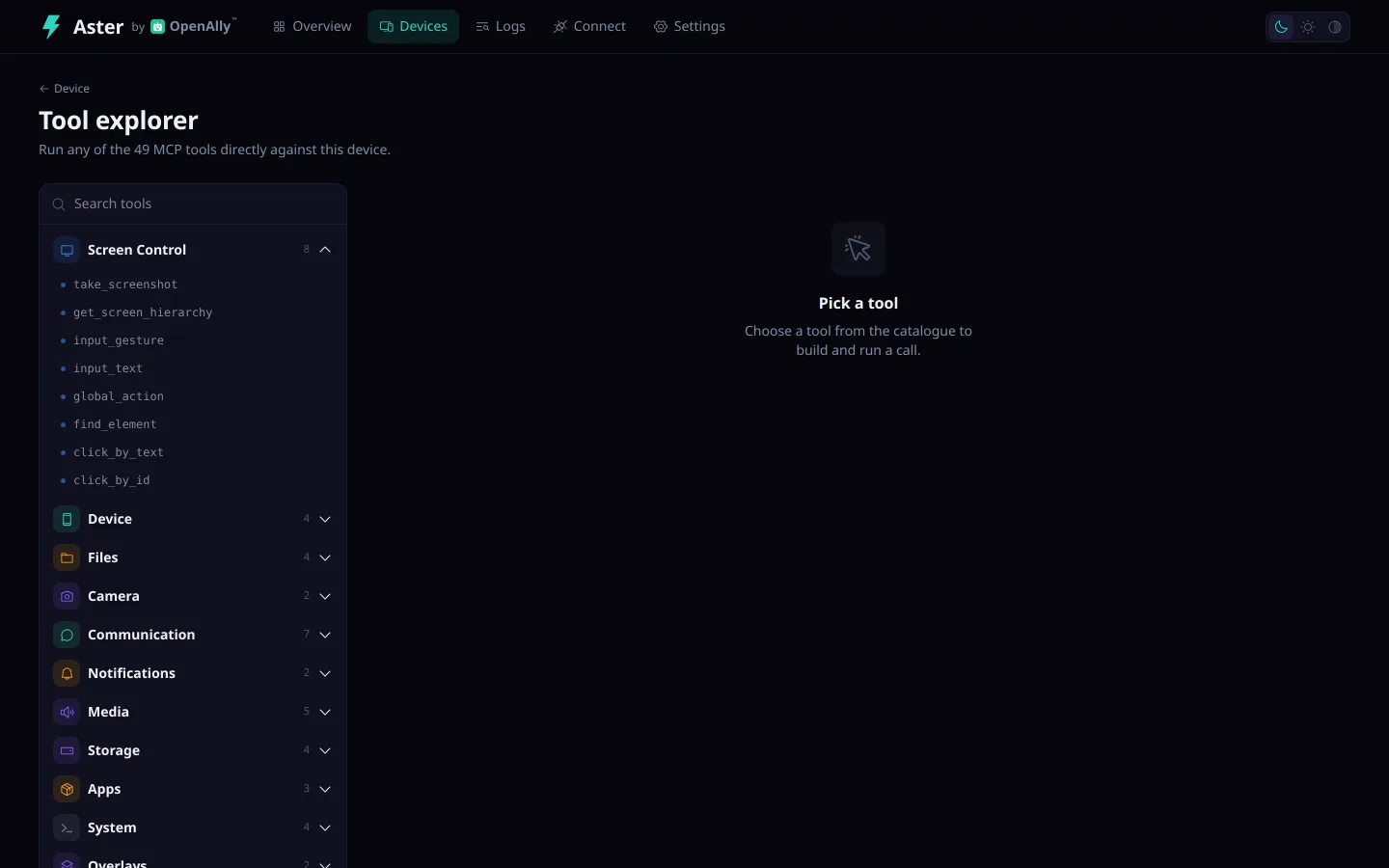The height and width of the screenshot is (868, 1389).
Task: Select the take_screenshot tool
Action: tap(193, 285)
